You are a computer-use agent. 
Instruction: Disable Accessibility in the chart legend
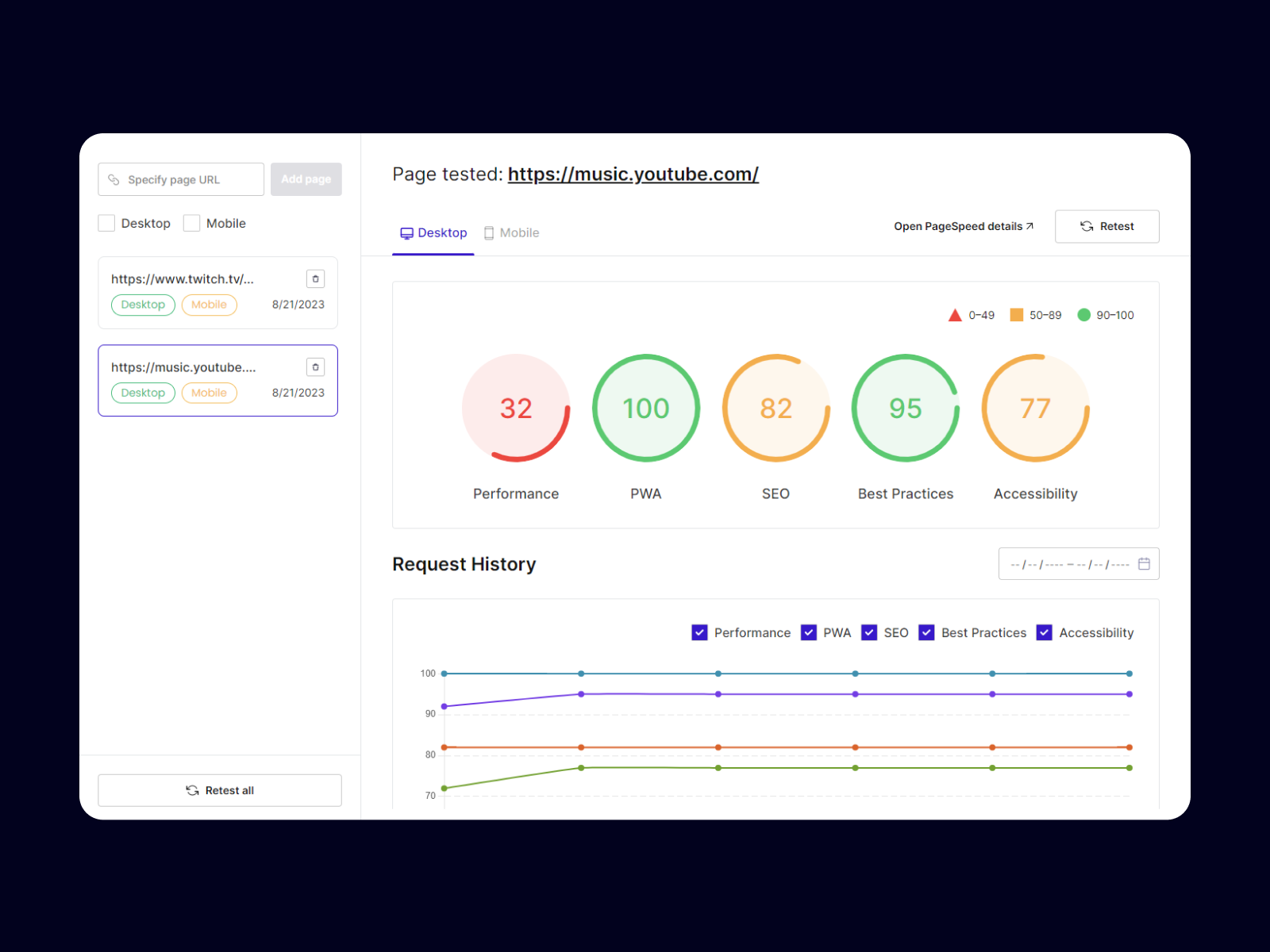coord(1044,632)
